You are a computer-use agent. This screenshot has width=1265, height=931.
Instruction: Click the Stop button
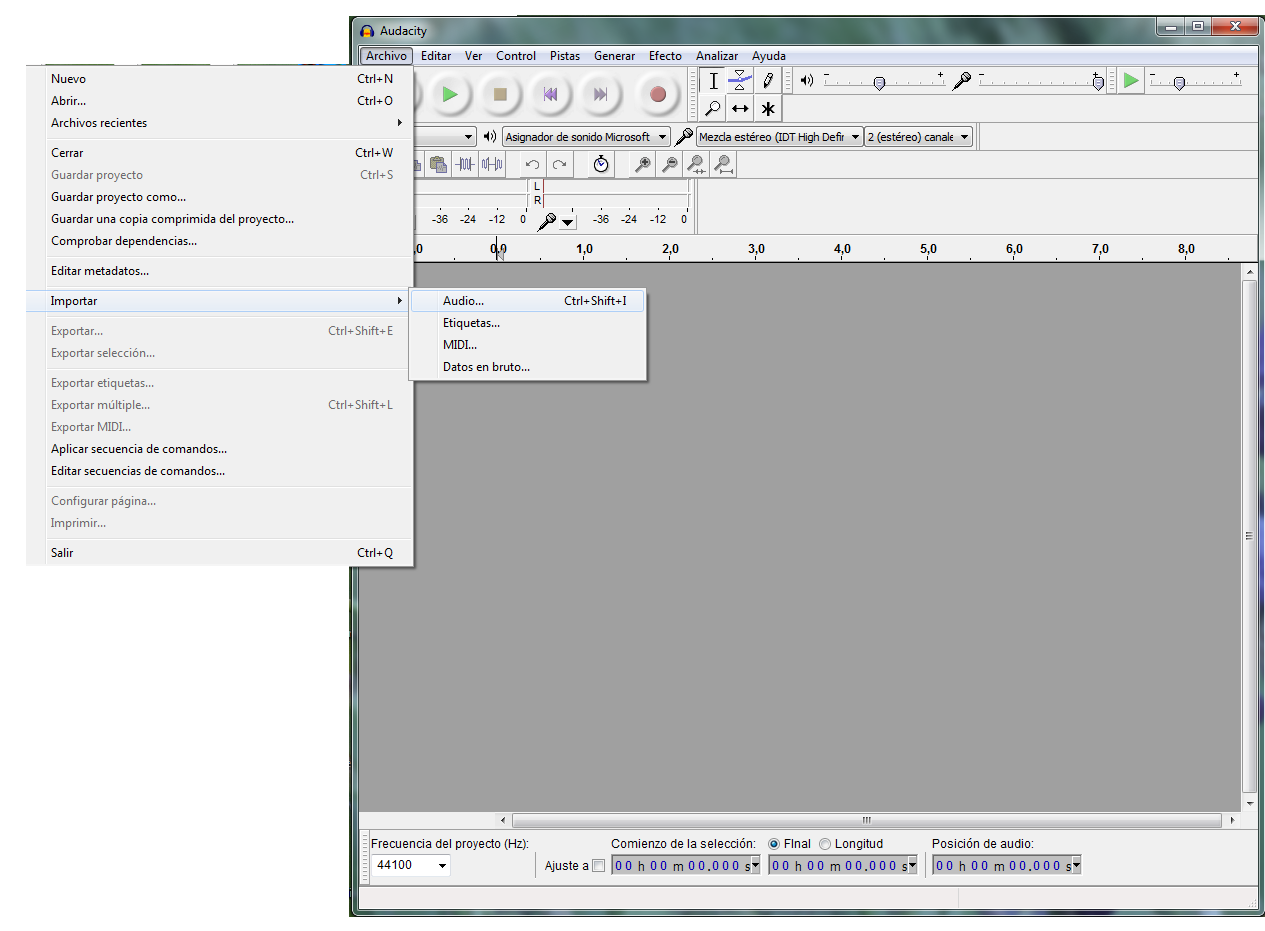[x=500, y=94]
